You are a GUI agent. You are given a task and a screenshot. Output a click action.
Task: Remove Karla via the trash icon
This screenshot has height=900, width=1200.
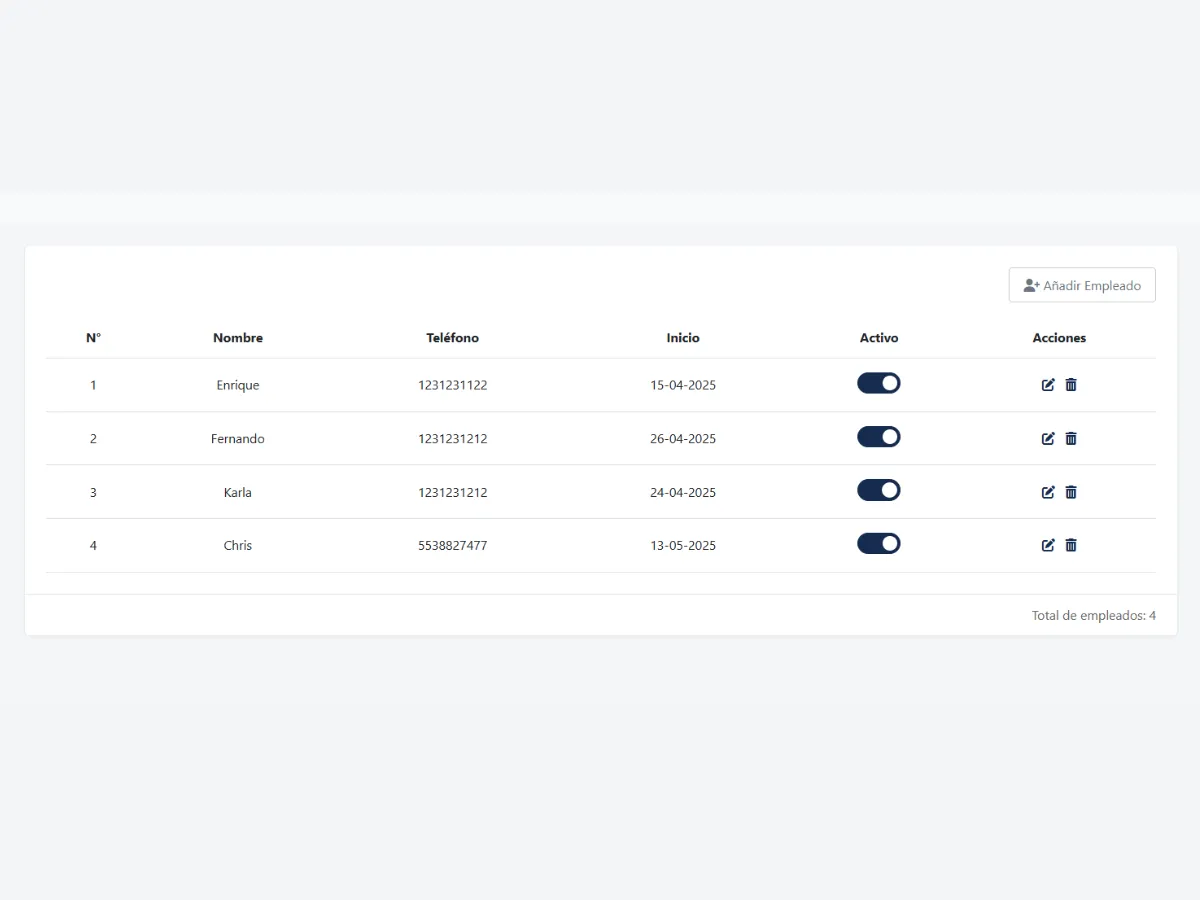(1071, 492)
